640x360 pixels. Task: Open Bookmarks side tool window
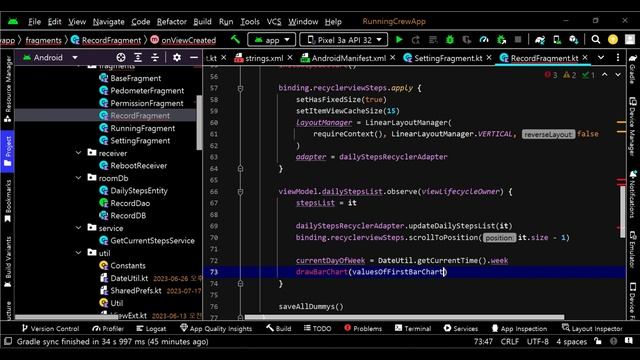(x=7, y=201)
